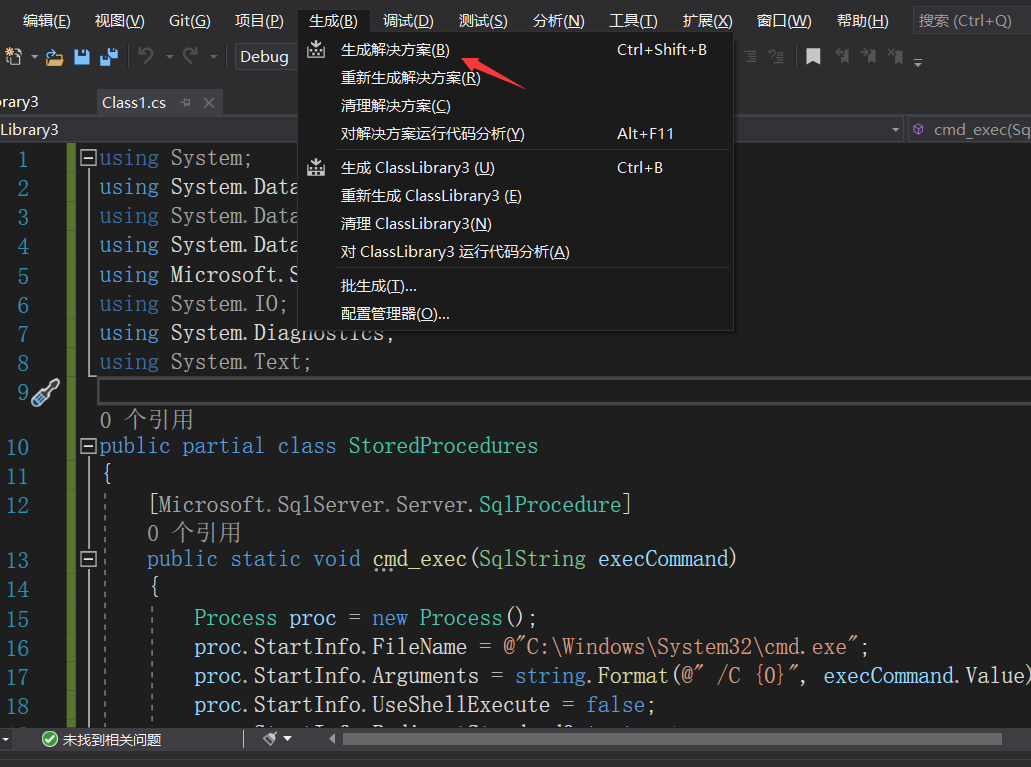Open 配置管理器(O)... entry

click(x=516, y=314)
